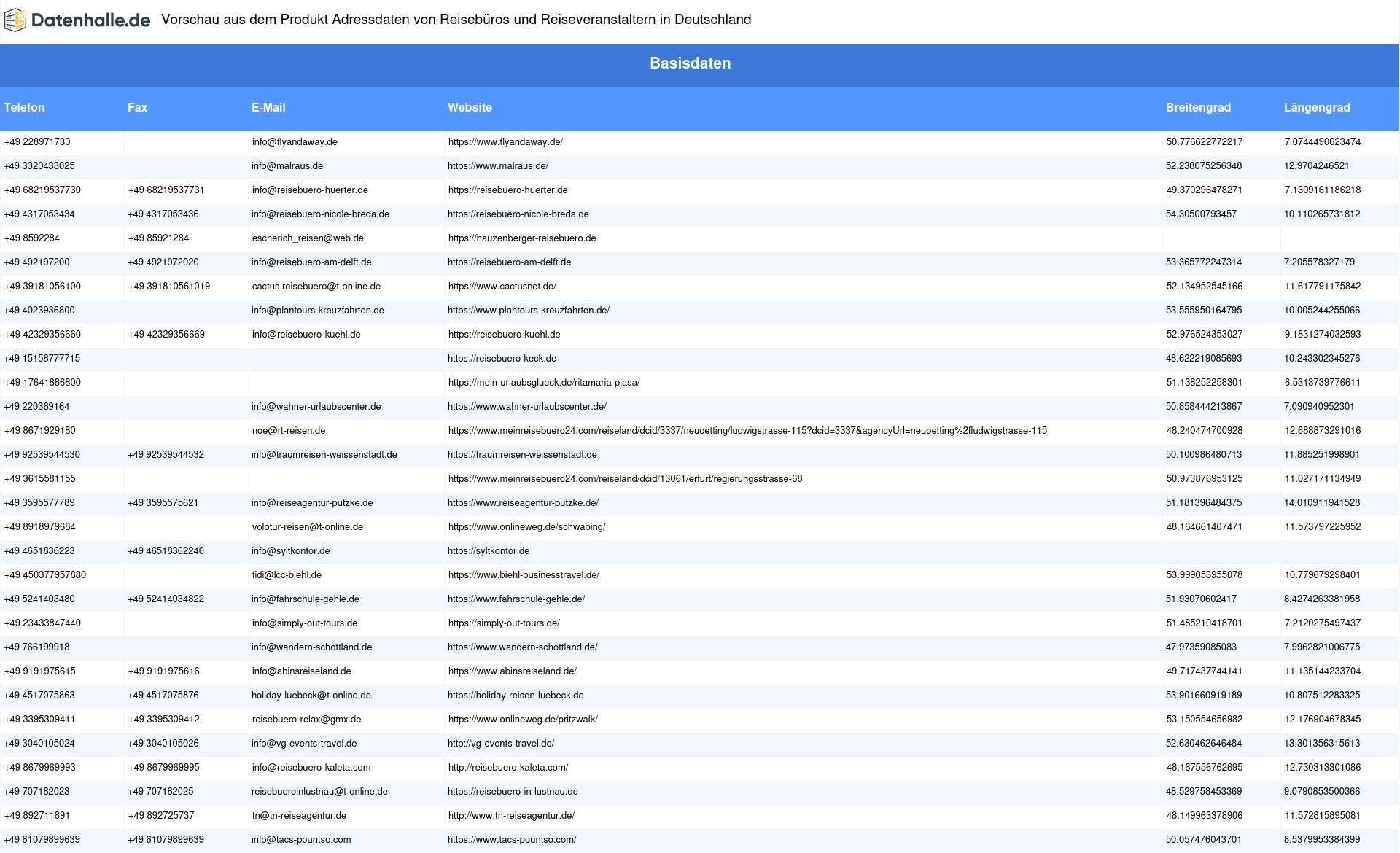The image size is (1400, 853).
Task: Click the E-Mail column header
Action: tap(268, 107)
